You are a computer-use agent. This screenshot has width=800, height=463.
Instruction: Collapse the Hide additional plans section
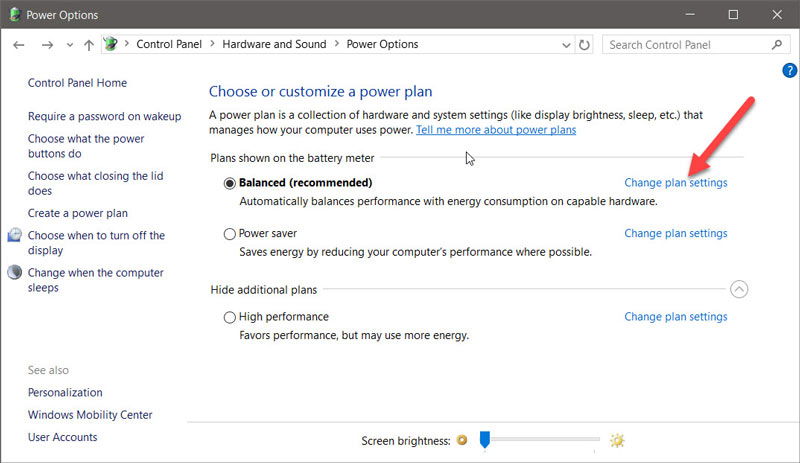739,289
